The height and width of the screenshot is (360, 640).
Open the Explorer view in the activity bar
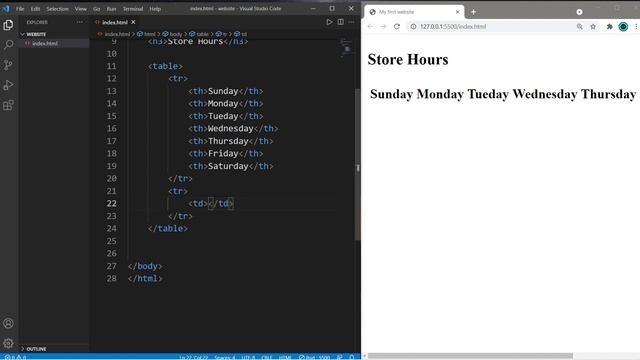point(8,25)
